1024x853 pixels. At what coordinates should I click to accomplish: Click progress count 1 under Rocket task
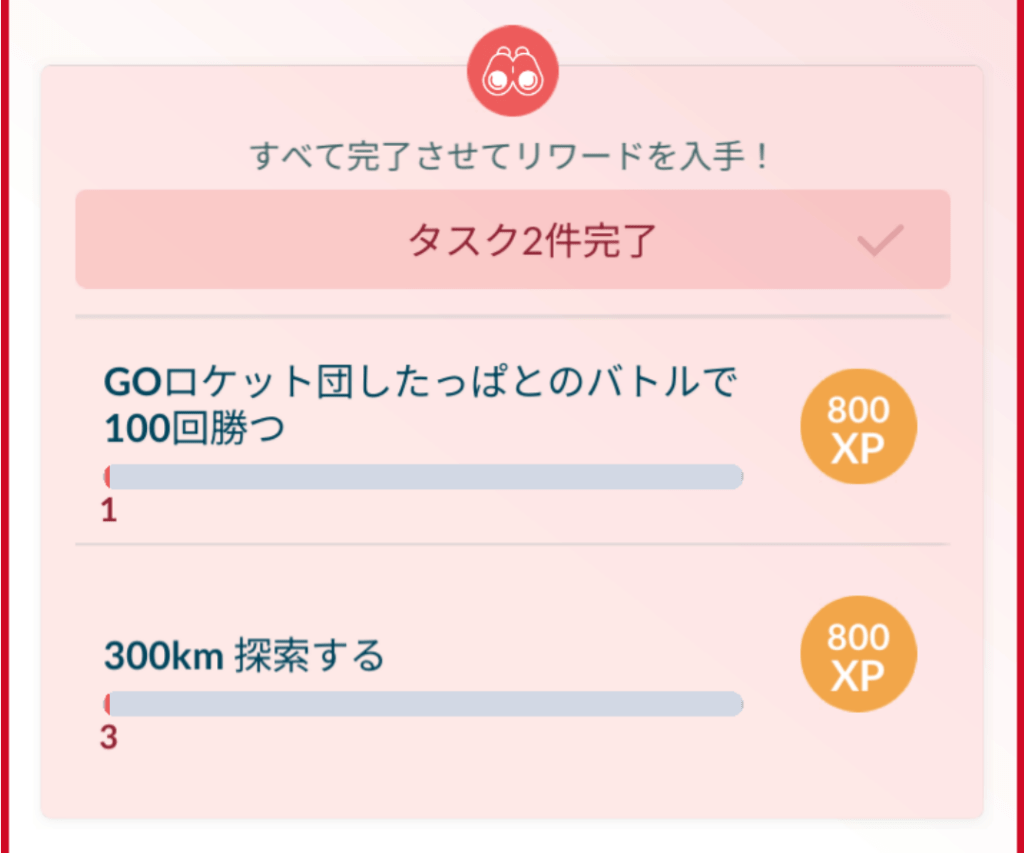[109, 512]
